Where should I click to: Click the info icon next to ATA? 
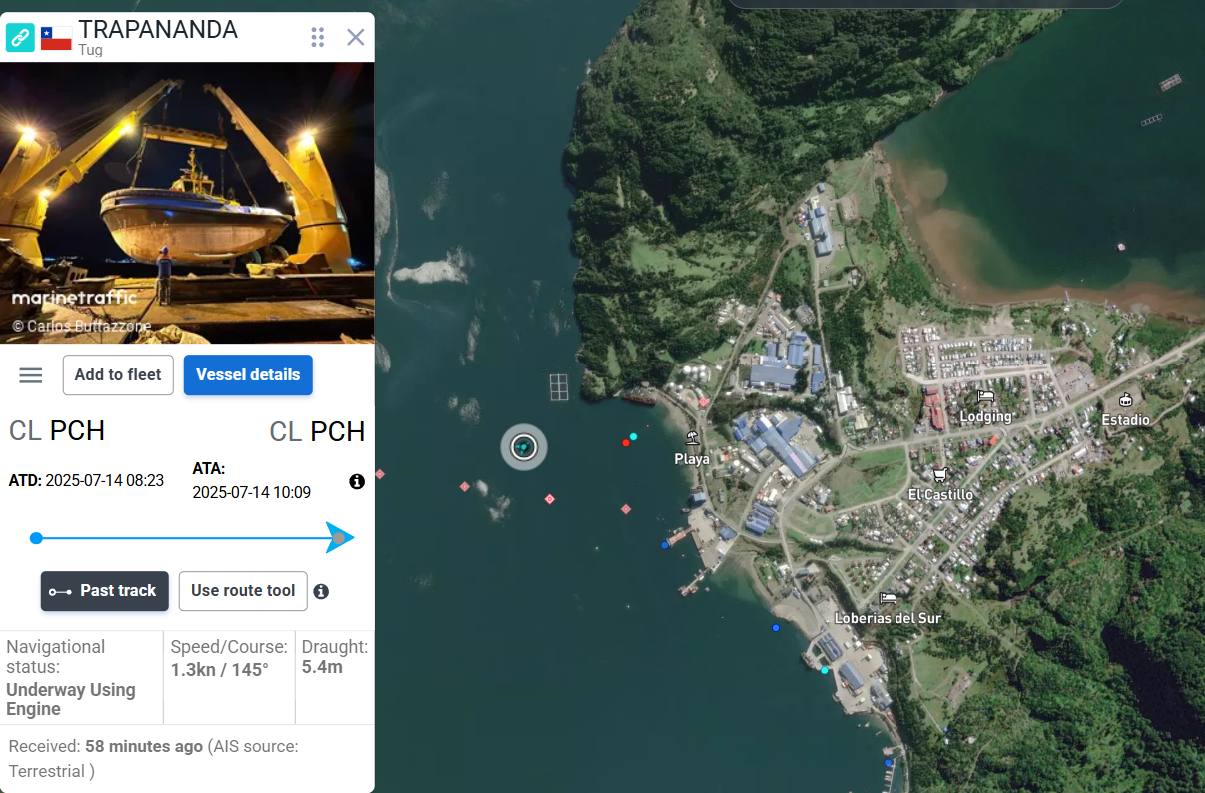tap(357, 482)
